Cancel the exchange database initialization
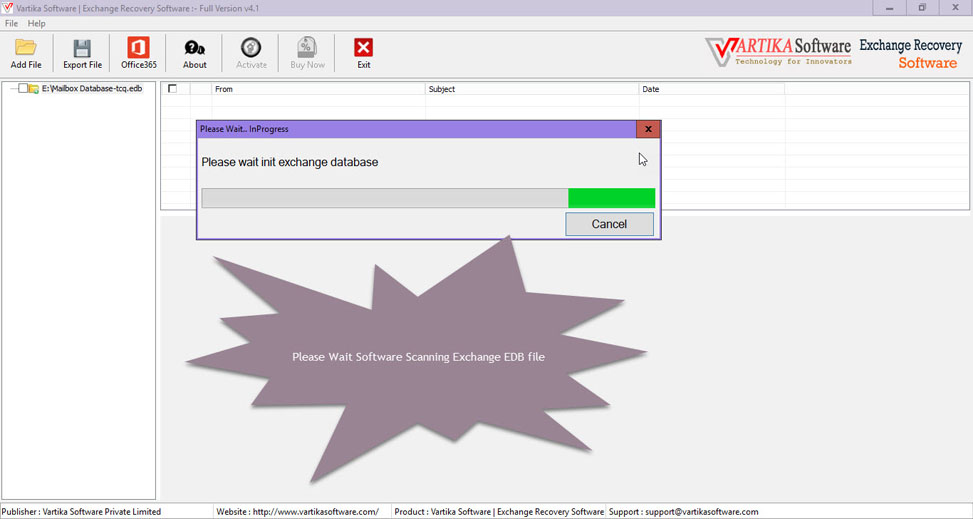This screenshot has height=519, width=973. pos(609,224)
